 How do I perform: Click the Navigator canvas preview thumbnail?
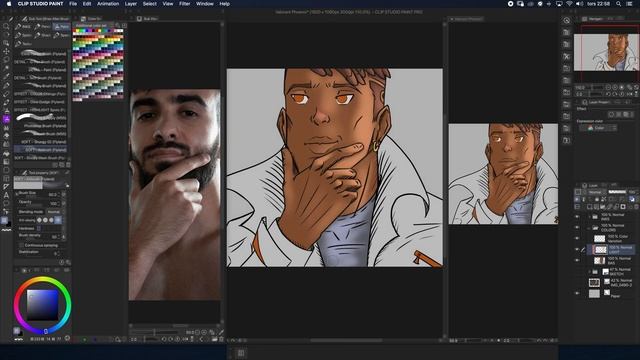point(606,52)
